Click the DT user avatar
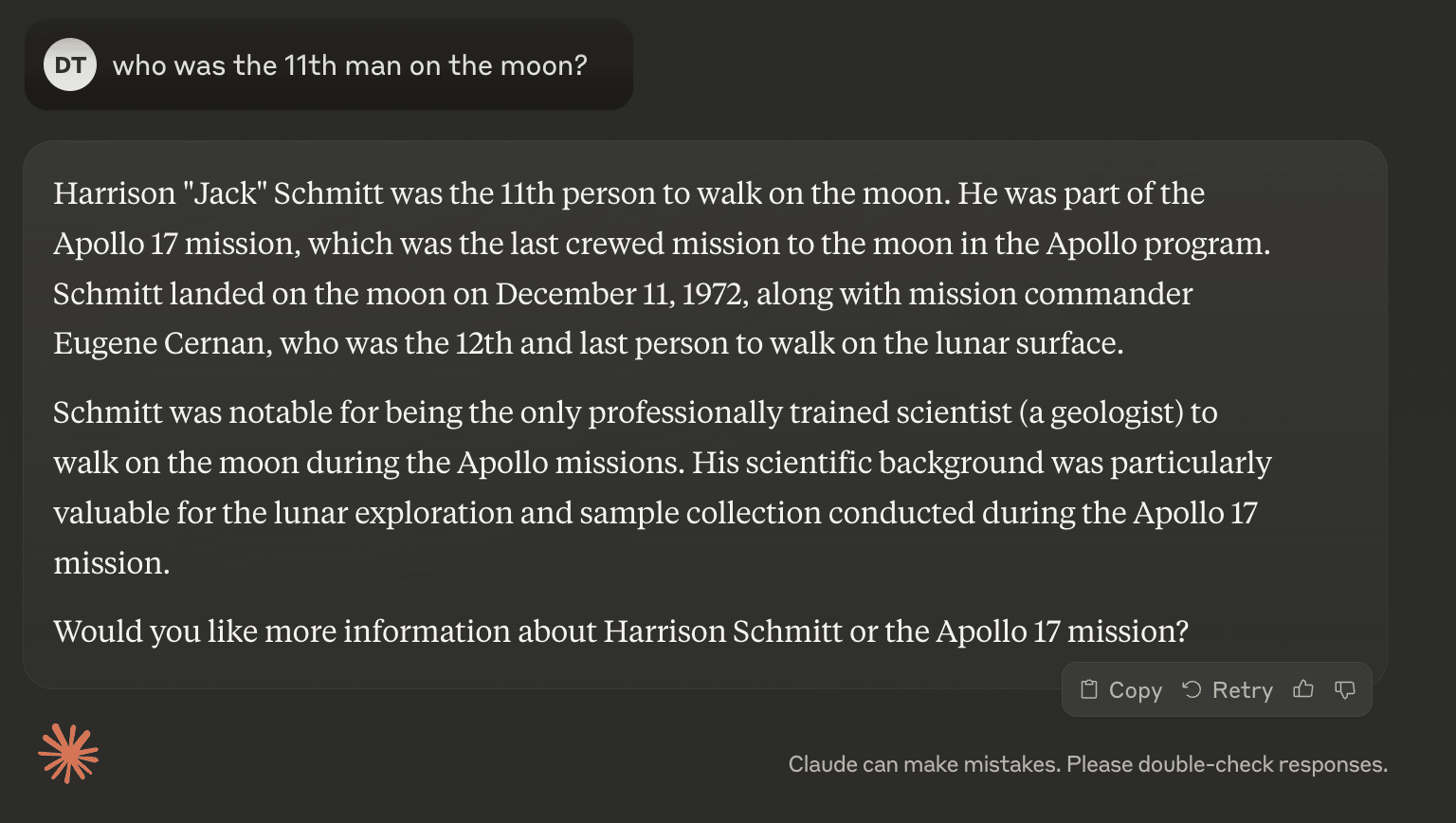The image size is (1456, 823). point(70,64)
